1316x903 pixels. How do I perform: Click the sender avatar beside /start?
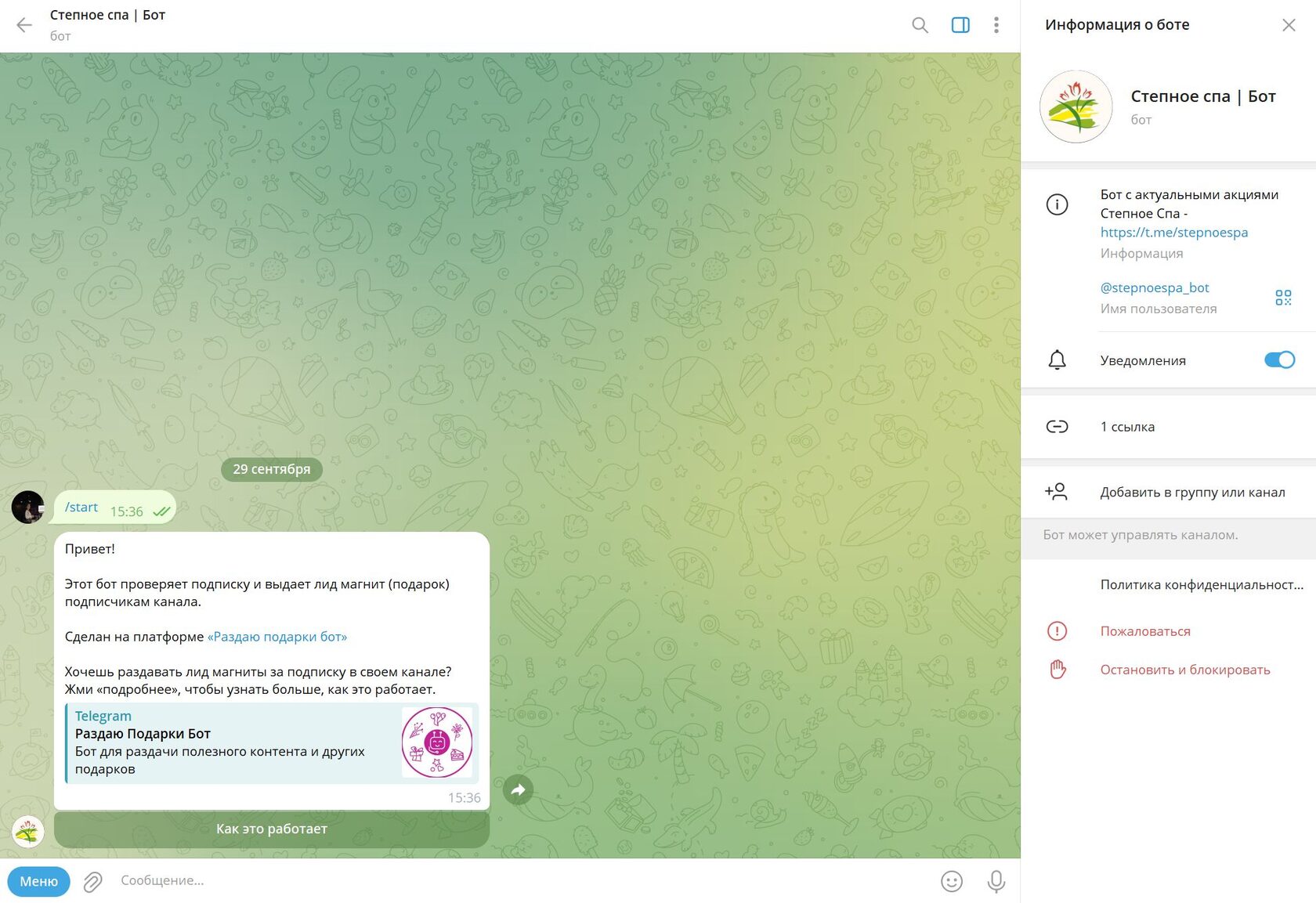[x=28, y=507]
